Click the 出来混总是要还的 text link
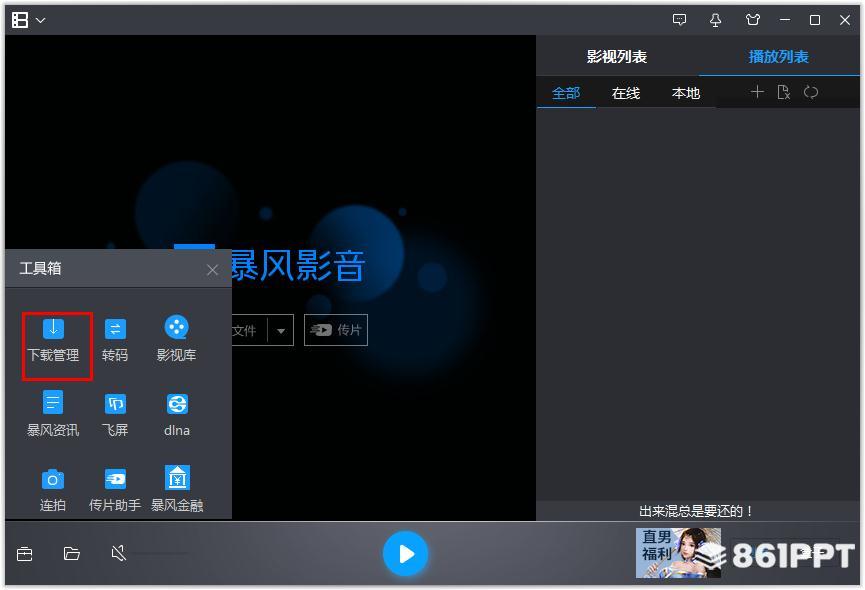This screenshot has height=590, width=865. 696,511
